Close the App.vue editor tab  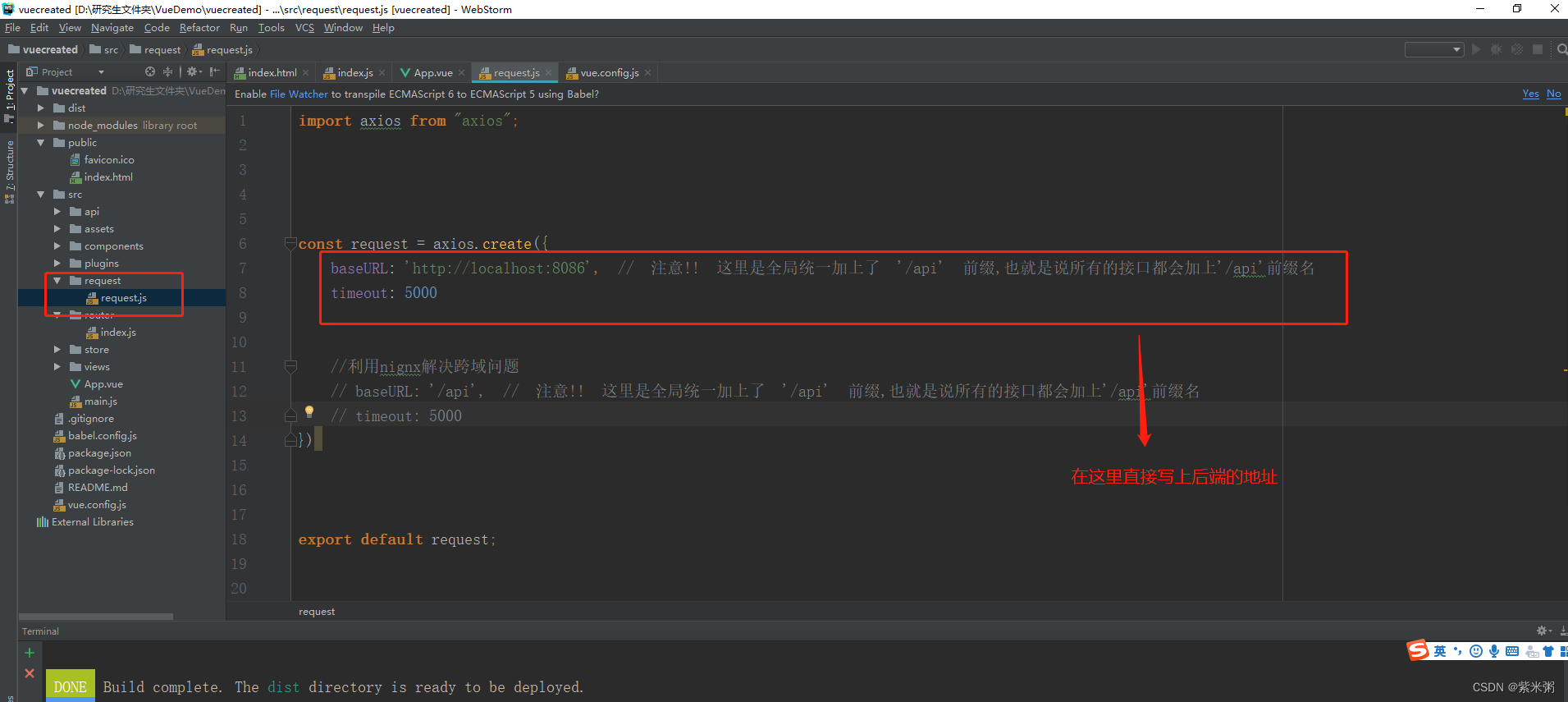pyautogui.click(x=462, y=73)
